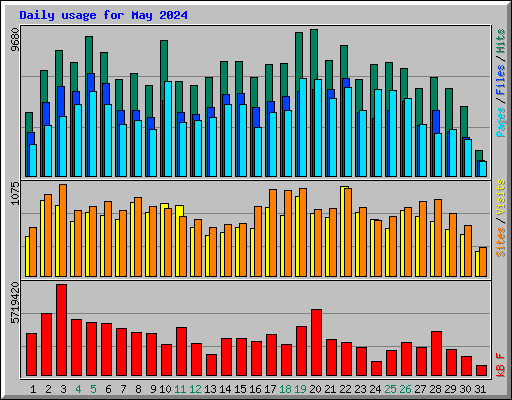Click the orange visits bar for day 3
Viewport: 512px width, 400px height.
click(63, 230)
